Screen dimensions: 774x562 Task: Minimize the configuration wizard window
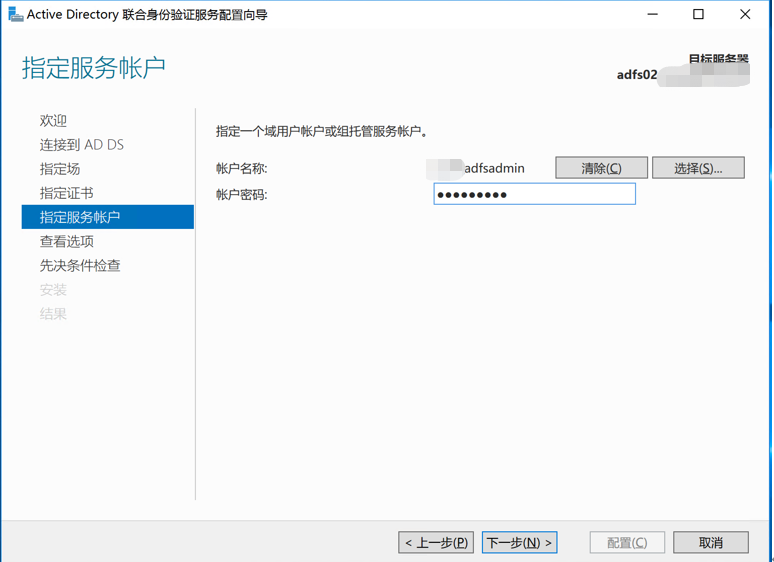click(x=653, y=14)
